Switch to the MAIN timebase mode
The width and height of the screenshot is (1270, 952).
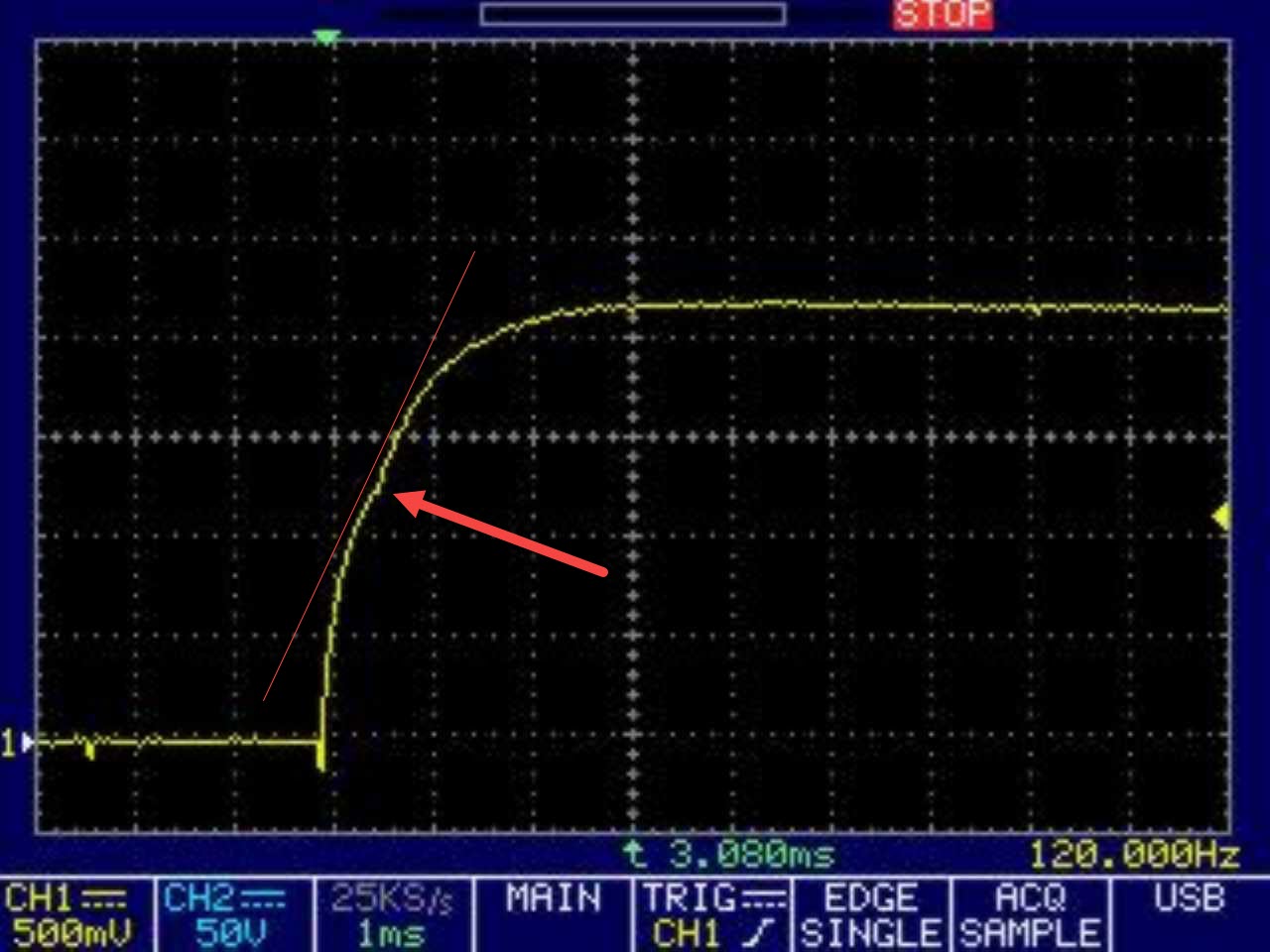point(553,899)
